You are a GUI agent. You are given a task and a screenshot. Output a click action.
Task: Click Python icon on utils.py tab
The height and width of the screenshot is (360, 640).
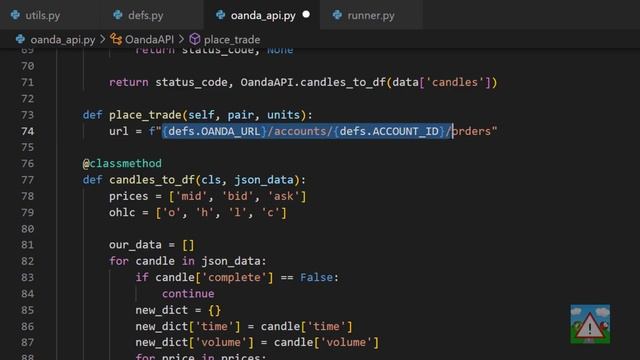[x=16, y=15]
